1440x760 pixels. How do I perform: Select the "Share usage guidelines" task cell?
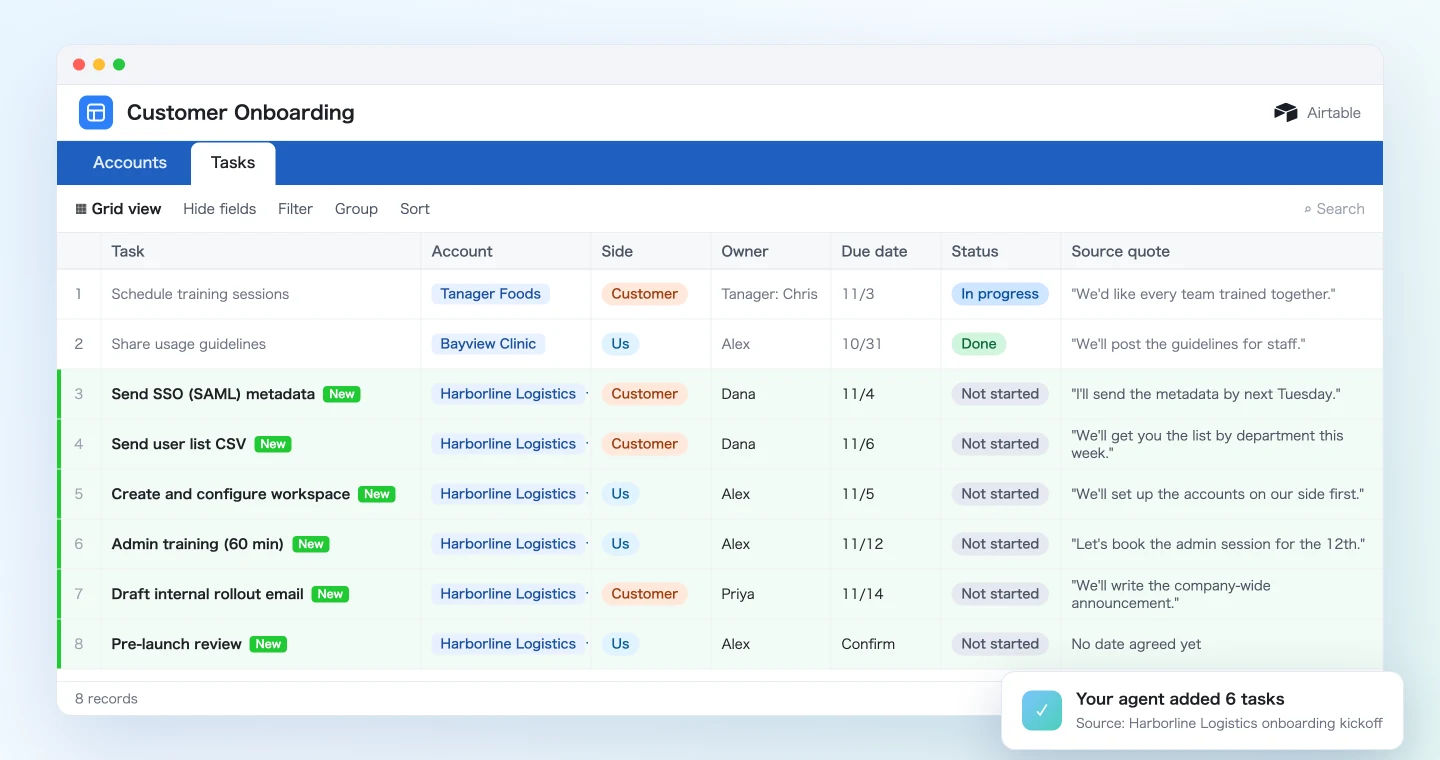[261, 344]
